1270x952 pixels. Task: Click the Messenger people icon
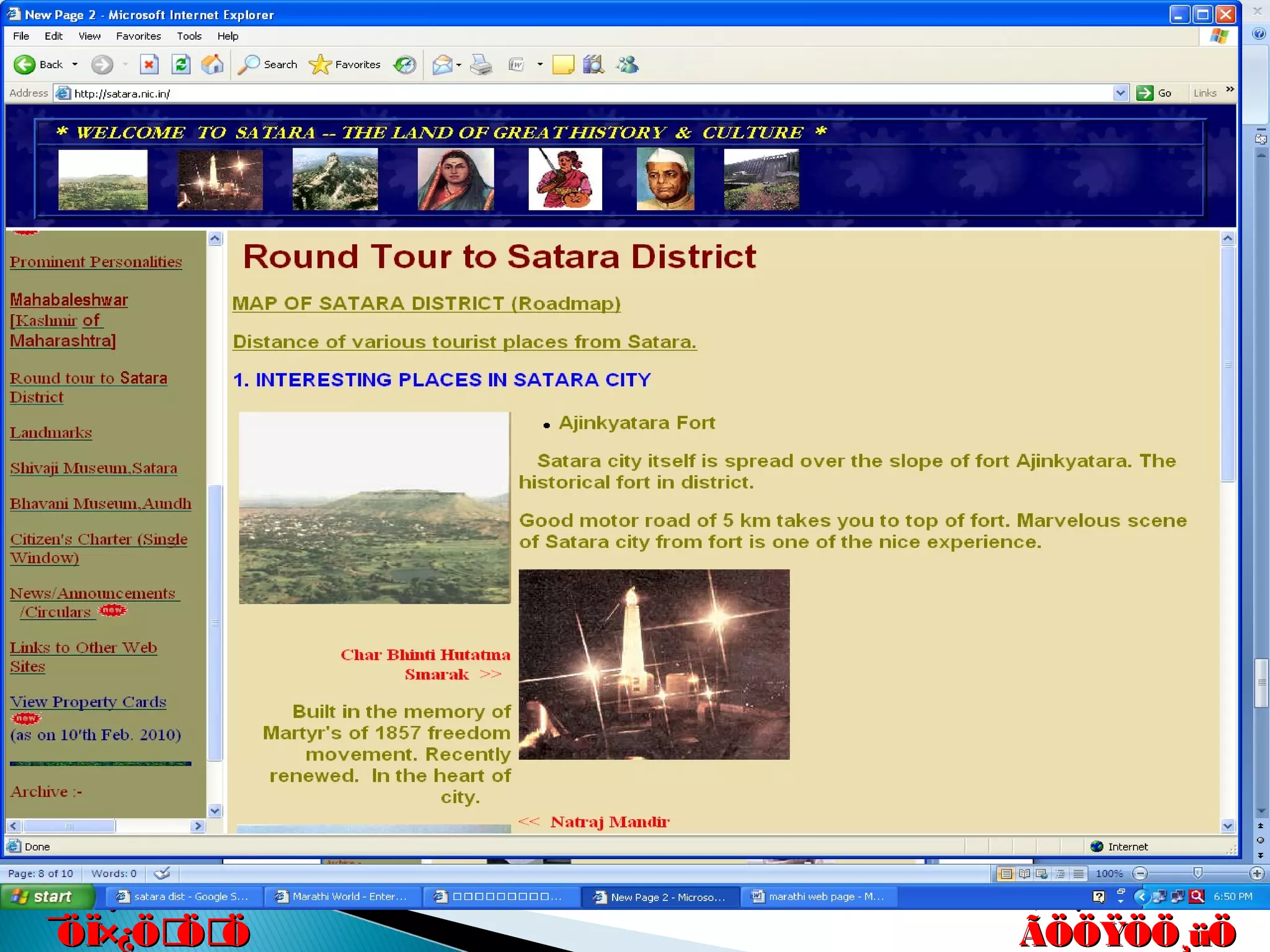627,64
